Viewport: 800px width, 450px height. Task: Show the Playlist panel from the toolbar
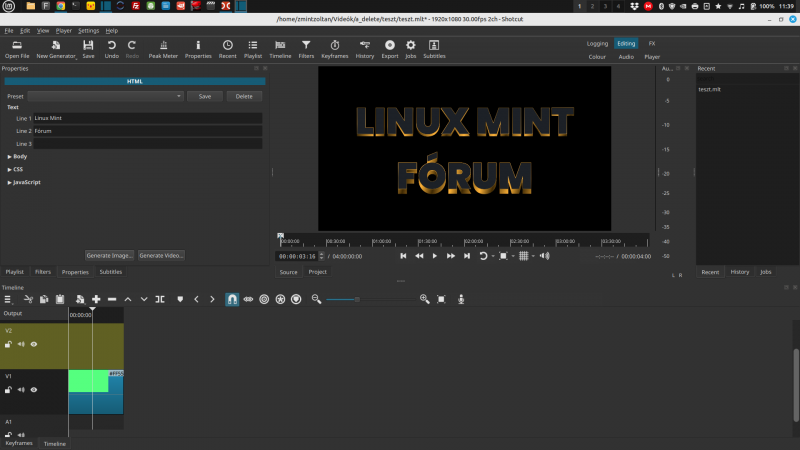(253, 49)
